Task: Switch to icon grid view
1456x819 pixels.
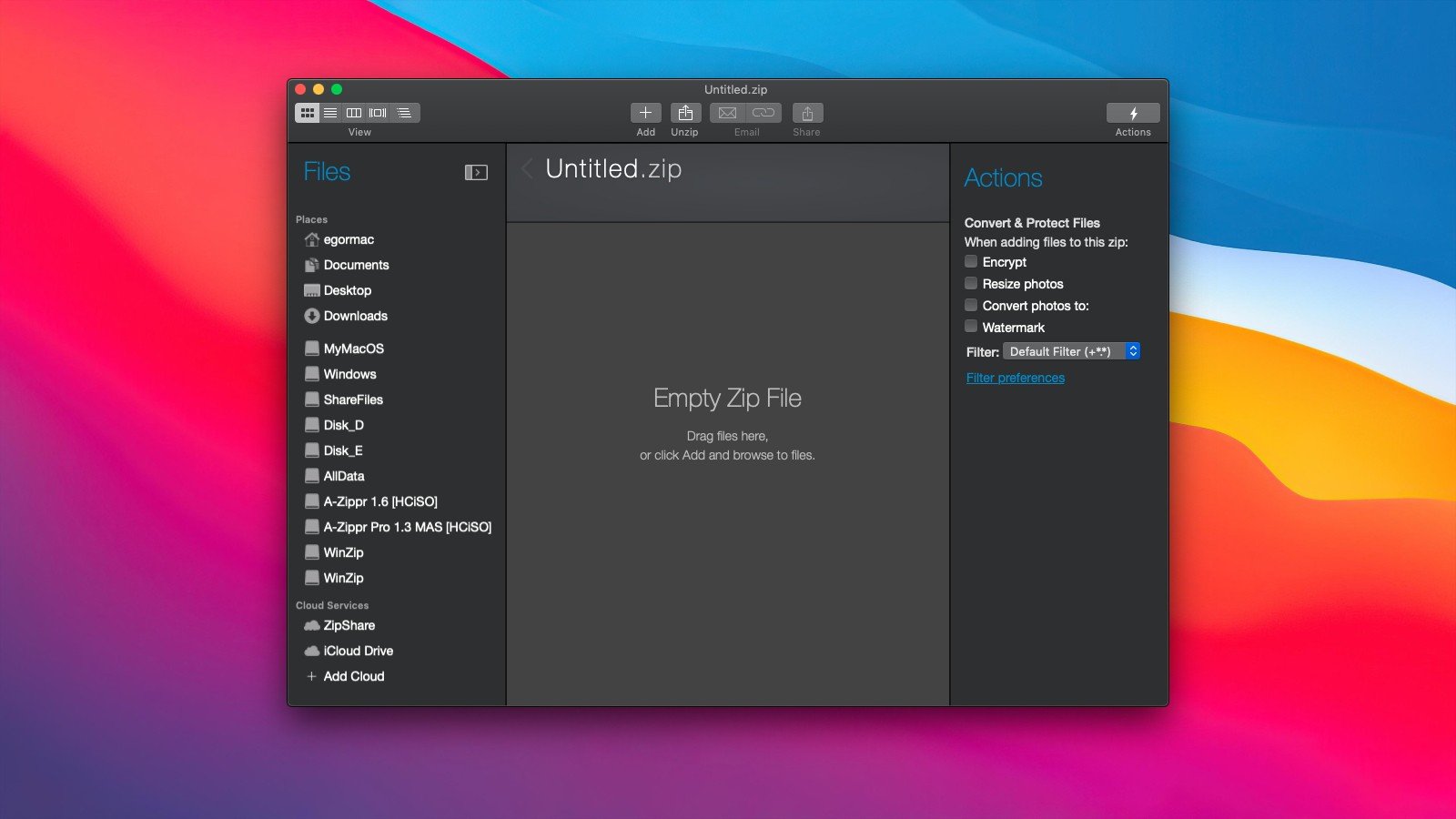Action: (x=308, y=113)
